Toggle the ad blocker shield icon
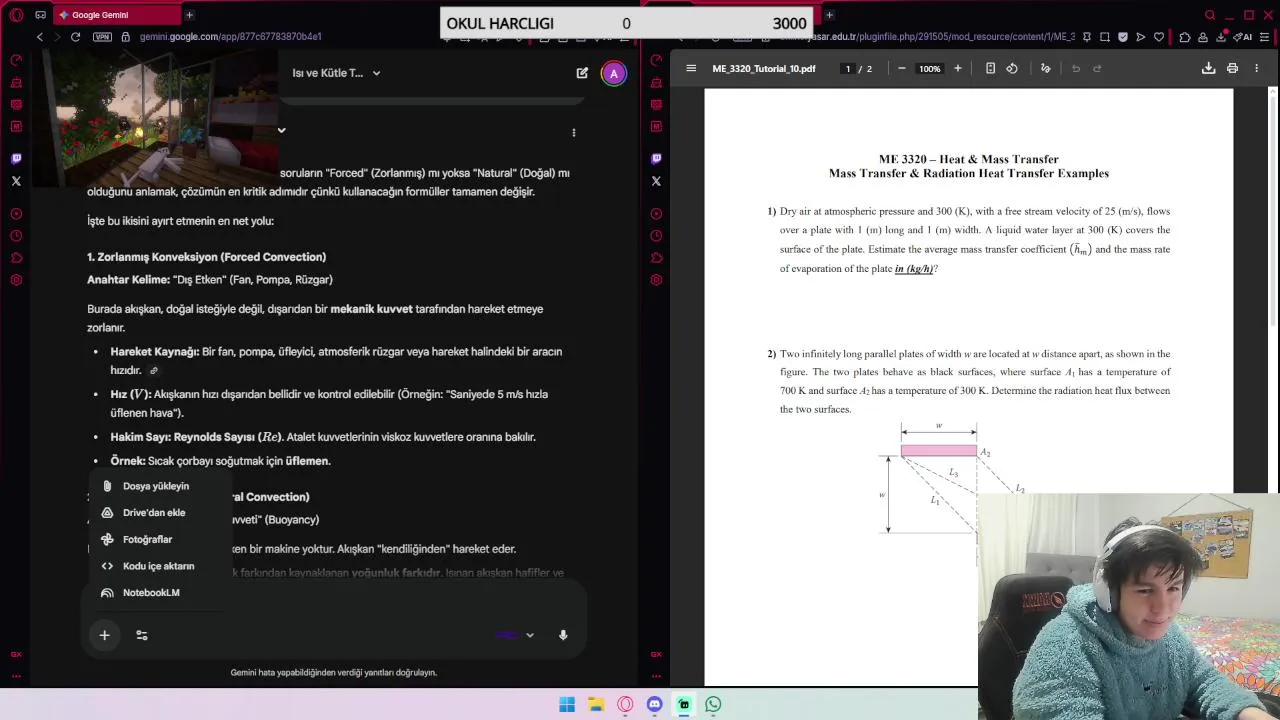The width and height of the screenshot is (1280, 720). [1123, 37]
